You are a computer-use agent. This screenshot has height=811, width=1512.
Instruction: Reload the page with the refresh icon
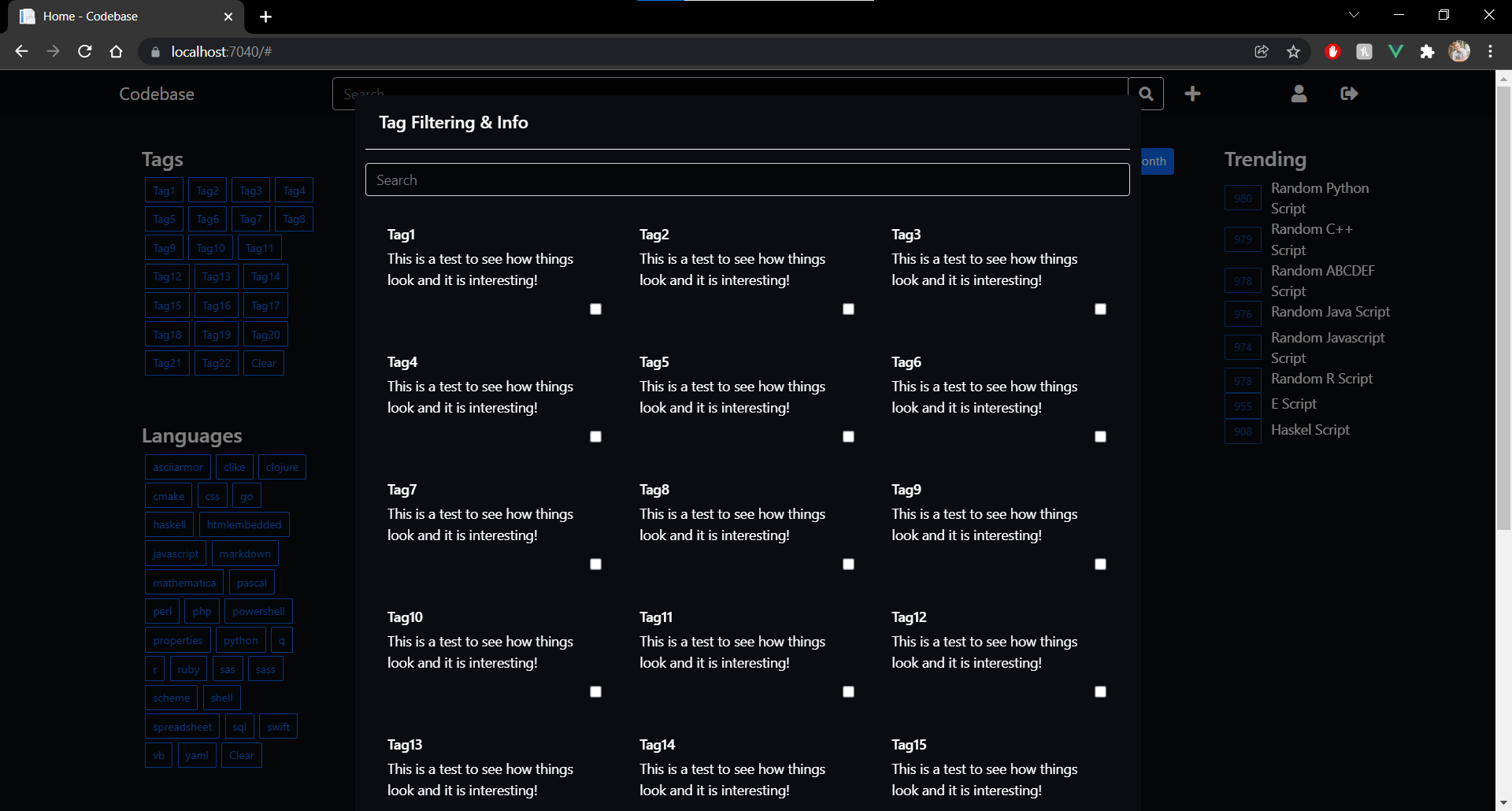[x=85, y=51]
